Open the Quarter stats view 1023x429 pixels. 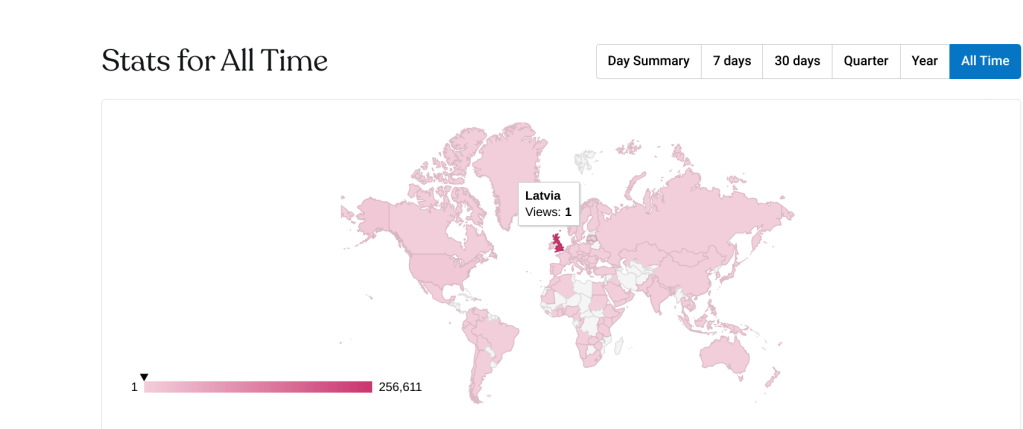click(865, 61)
